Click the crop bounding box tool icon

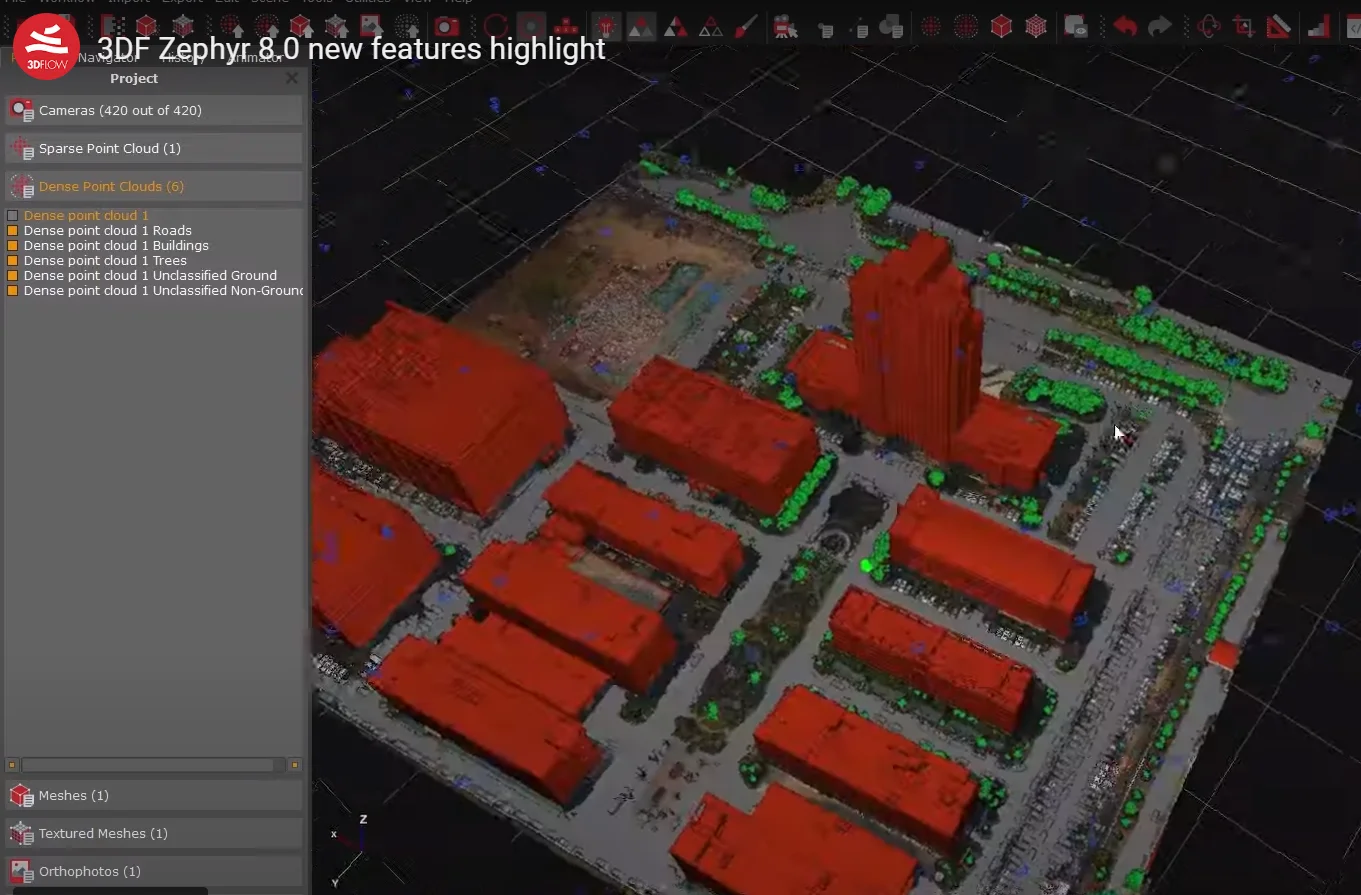point(1243,27)
